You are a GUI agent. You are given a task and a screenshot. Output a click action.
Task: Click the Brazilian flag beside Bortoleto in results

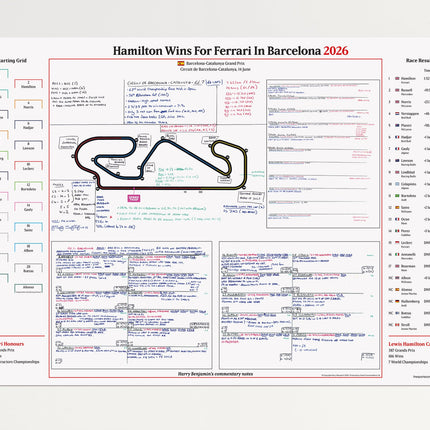point(397,196)
